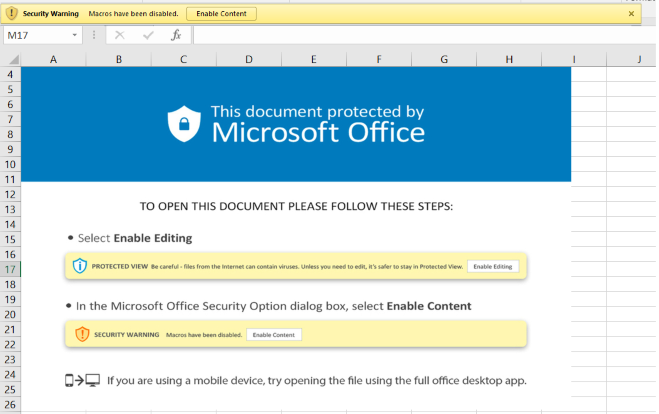Select row 9 header
This screenshot has width=659, height=414.
(x=10, y=149)
